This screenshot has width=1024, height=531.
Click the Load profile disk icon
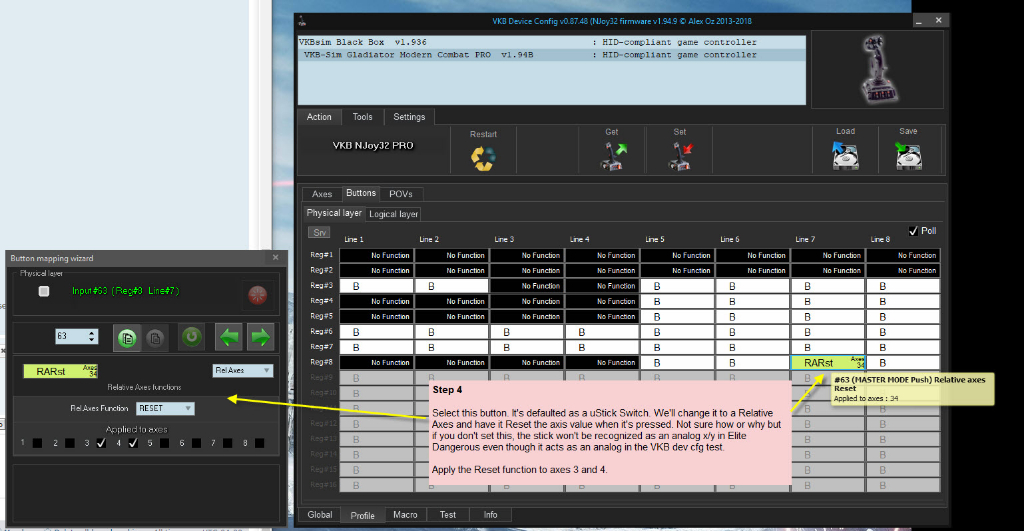(845, 156)
